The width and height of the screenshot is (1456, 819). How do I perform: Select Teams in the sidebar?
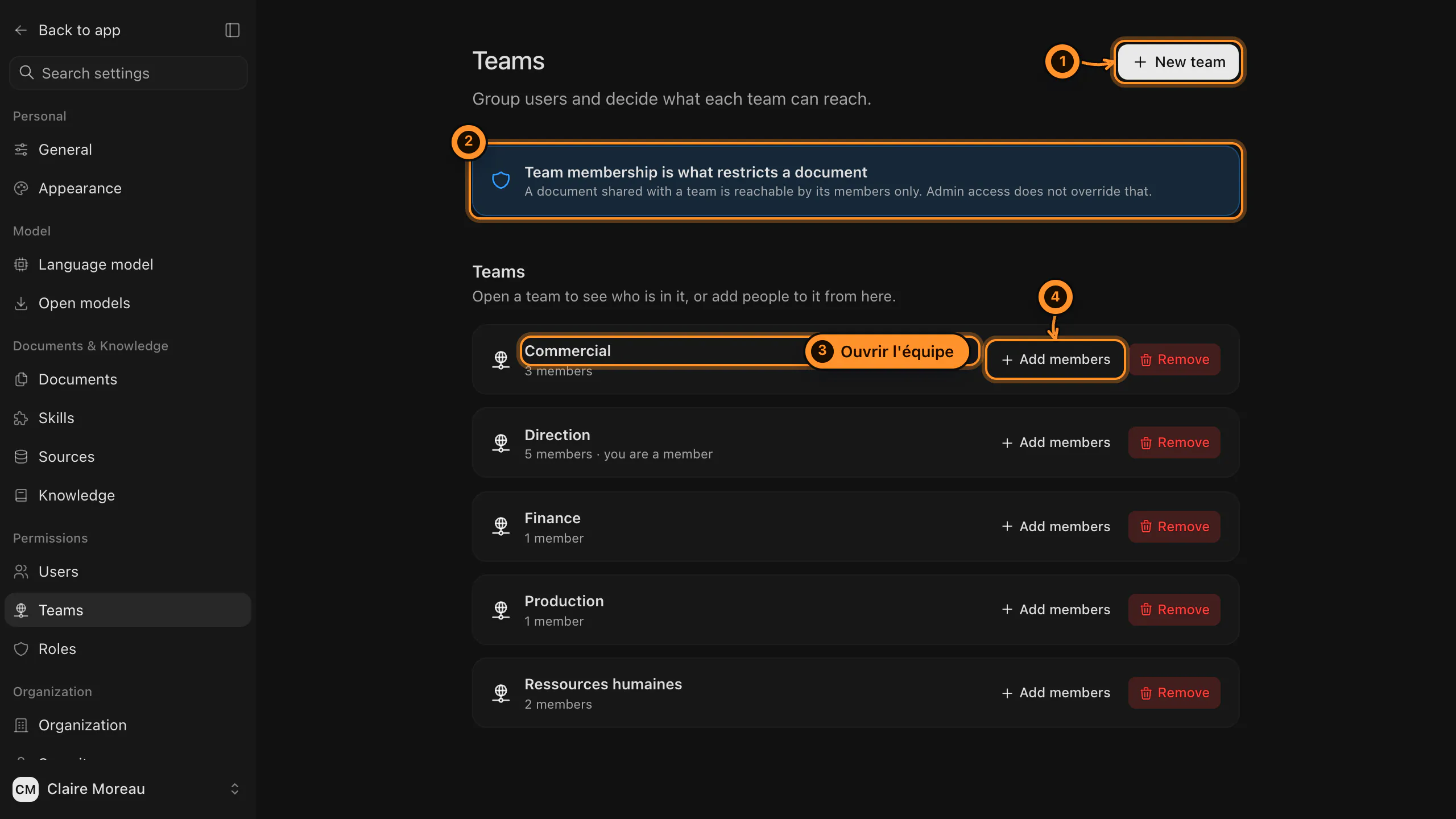pyautogui.click(x=128, y=610)
